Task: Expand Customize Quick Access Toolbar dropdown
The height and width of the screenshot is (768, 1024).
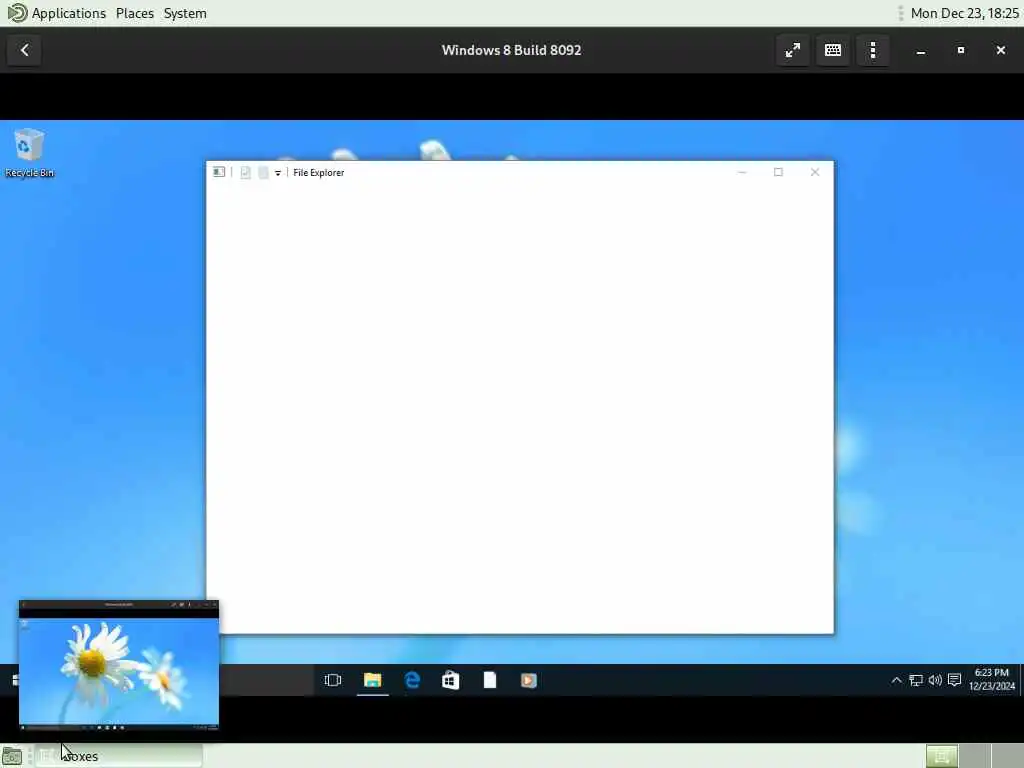Action: tap(278, 173)
